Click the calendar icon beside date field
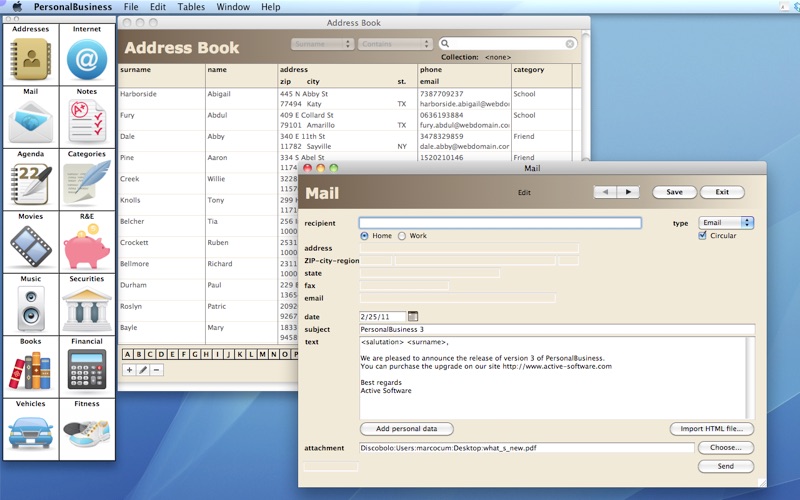 413,316
